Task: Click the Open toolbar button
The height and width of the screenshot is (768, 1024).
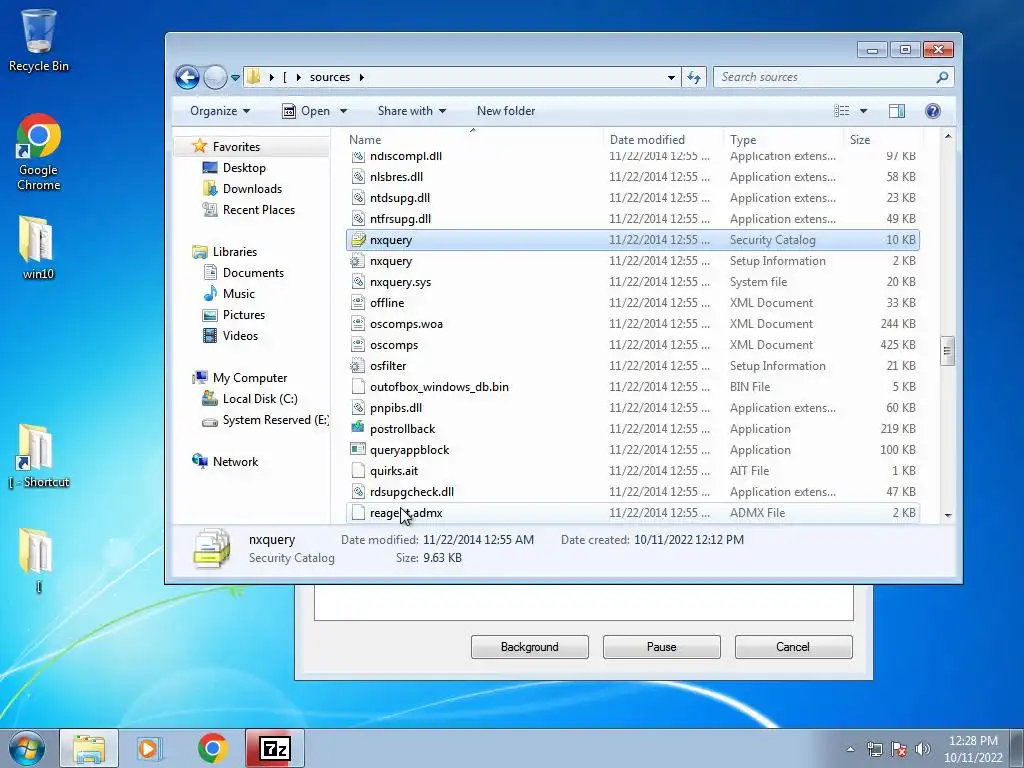Action: click(x=306, y=111)
